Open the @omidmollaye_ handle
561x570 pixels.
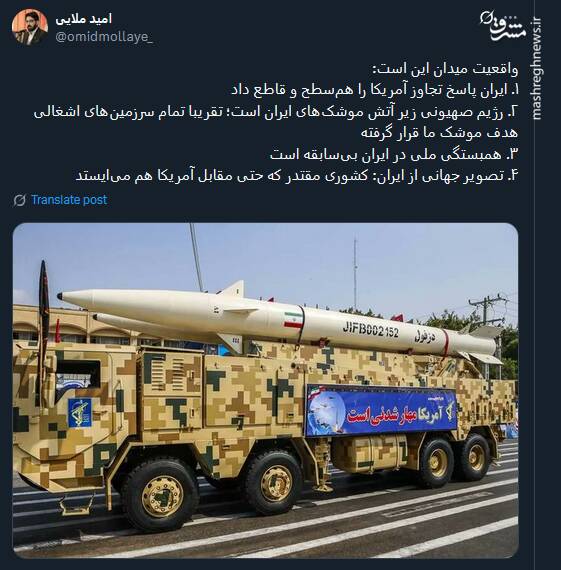104,37
